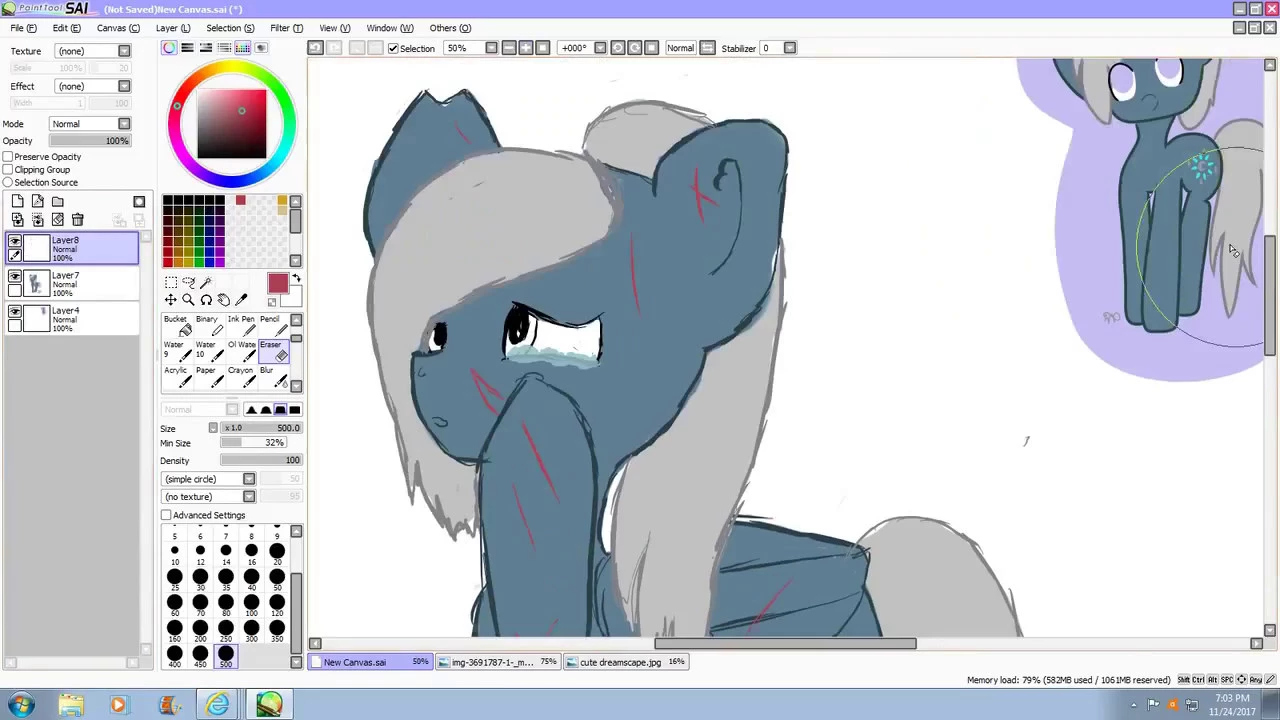Reset the view rotation angle

pos(652,48)
